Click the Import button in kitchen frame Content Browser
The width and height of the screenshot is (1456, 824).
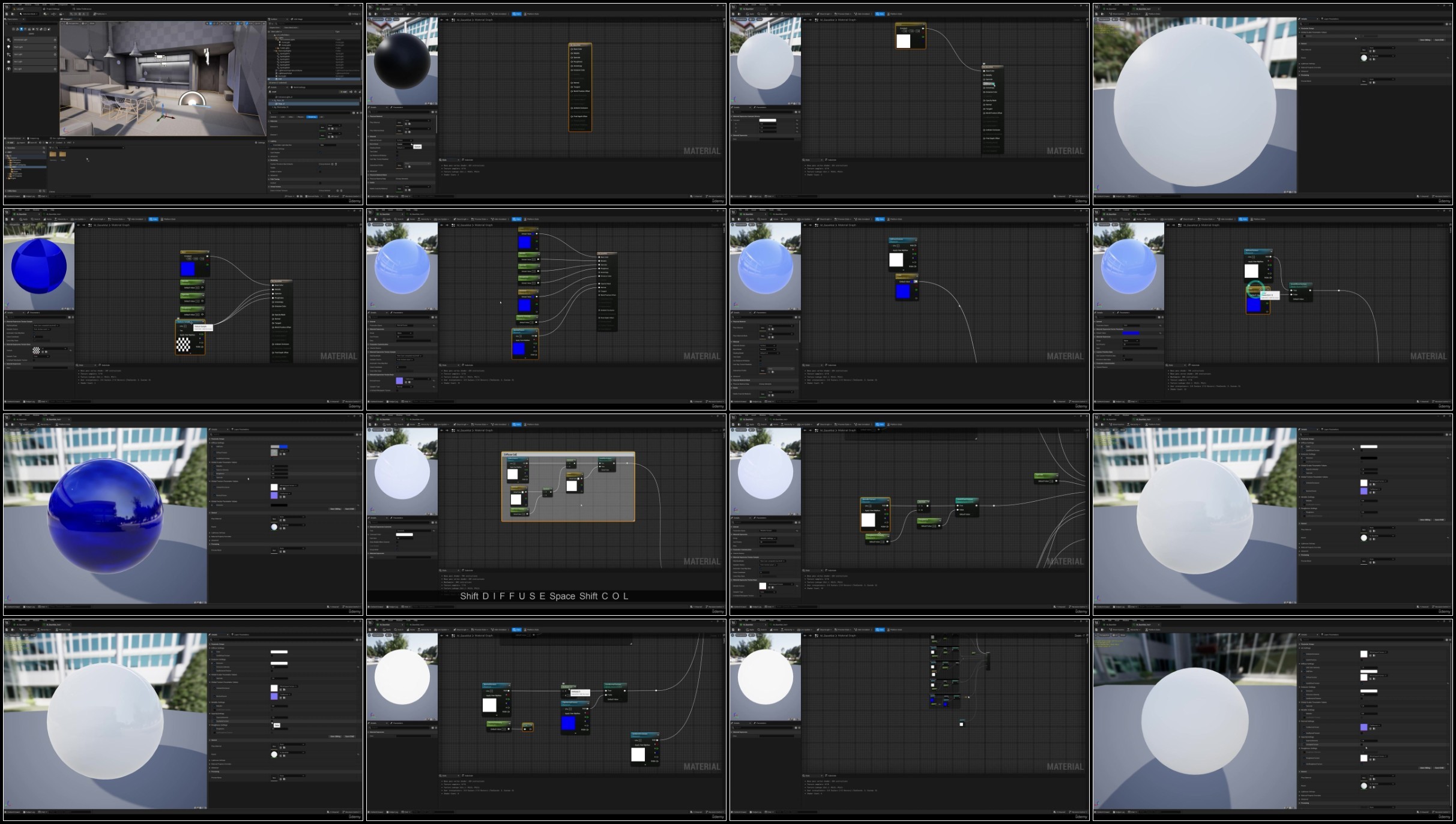tap(21, 143)
